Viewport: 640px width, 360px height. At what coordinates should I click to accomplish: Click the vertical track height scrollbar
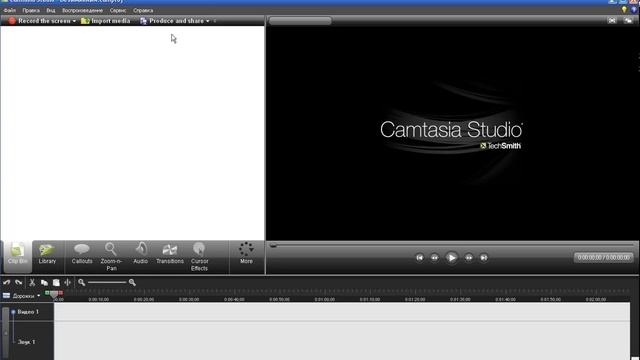click(x=5, y=333)
